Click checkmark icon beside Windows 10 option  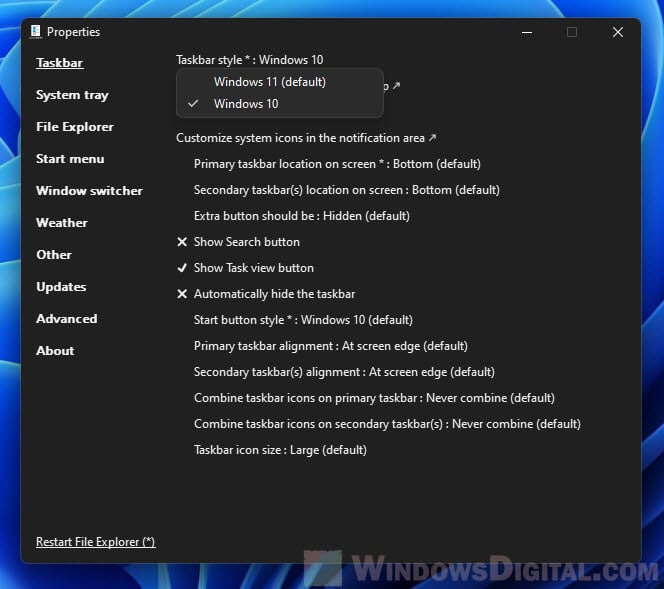tap(193, 103)
